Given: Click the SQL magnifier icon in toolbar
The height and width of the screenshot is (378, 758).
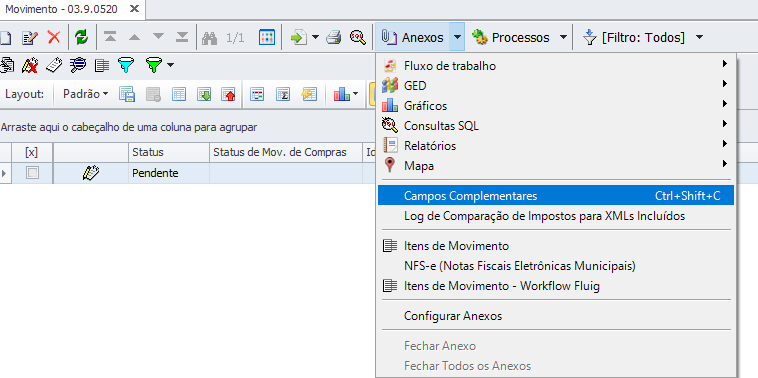Looking at the screenshot, I should pos(358,37).
